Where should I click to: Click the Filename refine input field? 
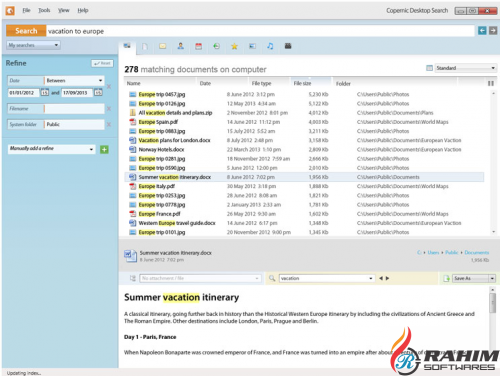(74, 109)
